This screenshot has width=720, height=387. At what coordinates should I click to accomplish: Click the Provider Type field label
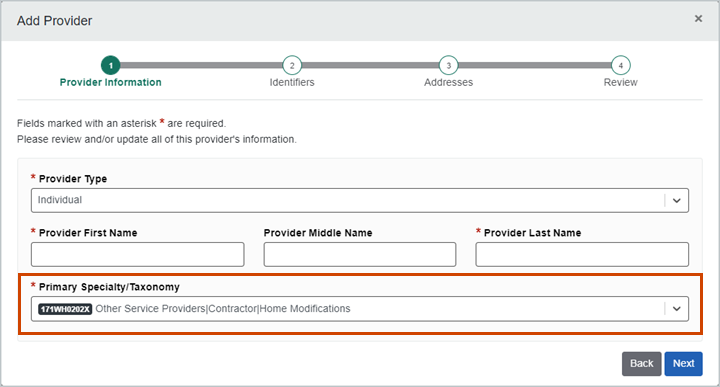[x=73, y=179]
